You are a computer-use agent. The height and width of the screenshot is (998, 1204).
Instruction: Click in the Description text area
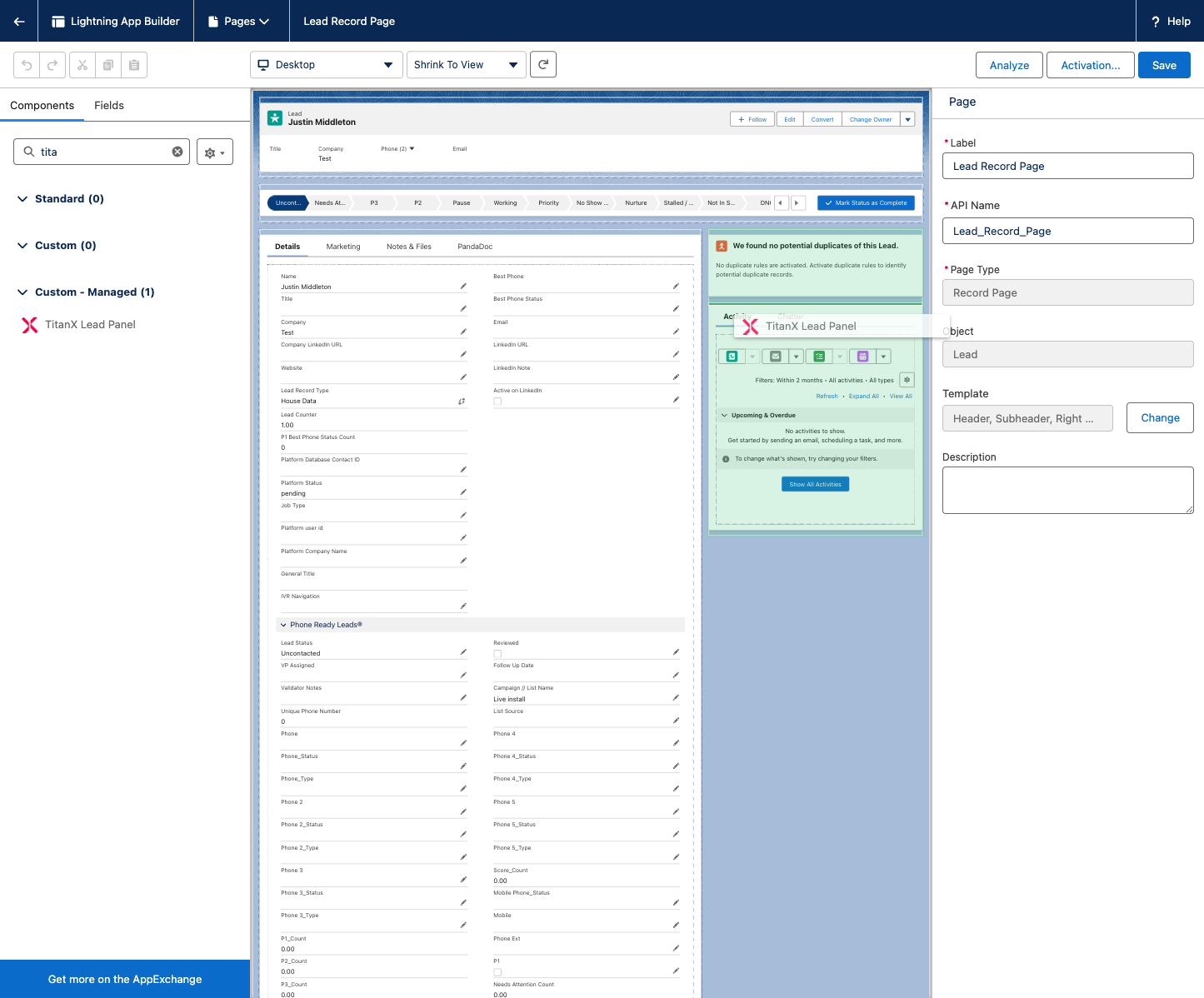pyautogui.click(x=1067, y=490)
